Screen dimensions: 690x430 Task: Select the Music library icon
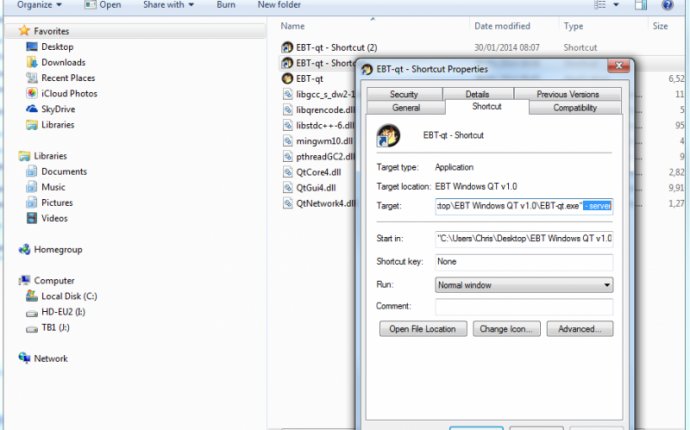[x=32, y=187]
